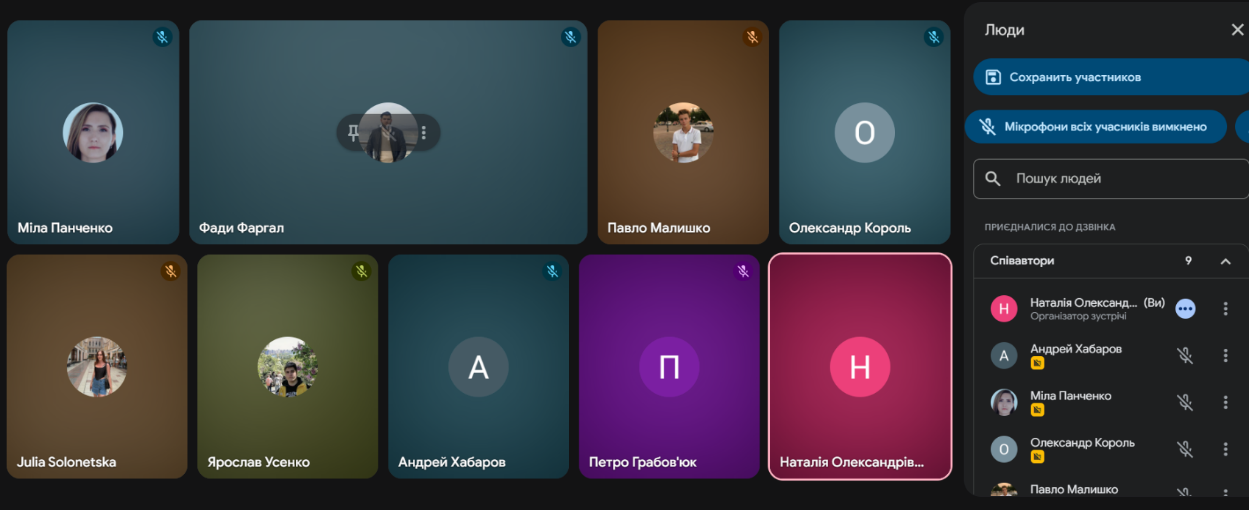Image resolution: width=1249 pixels, height=510 pixels.
Task: Click Мікрофони всіх учасників вимкнено button
Action: (x=1096, y=127)
